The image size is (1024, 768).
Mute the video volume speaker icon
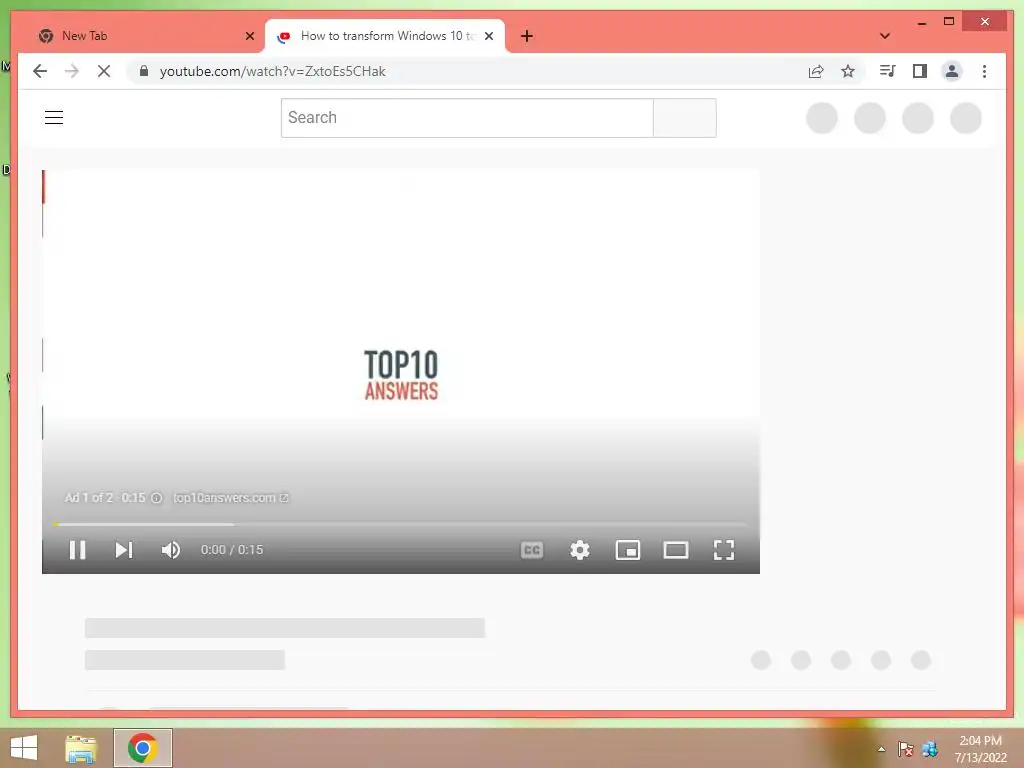click(x=170, y=550)
